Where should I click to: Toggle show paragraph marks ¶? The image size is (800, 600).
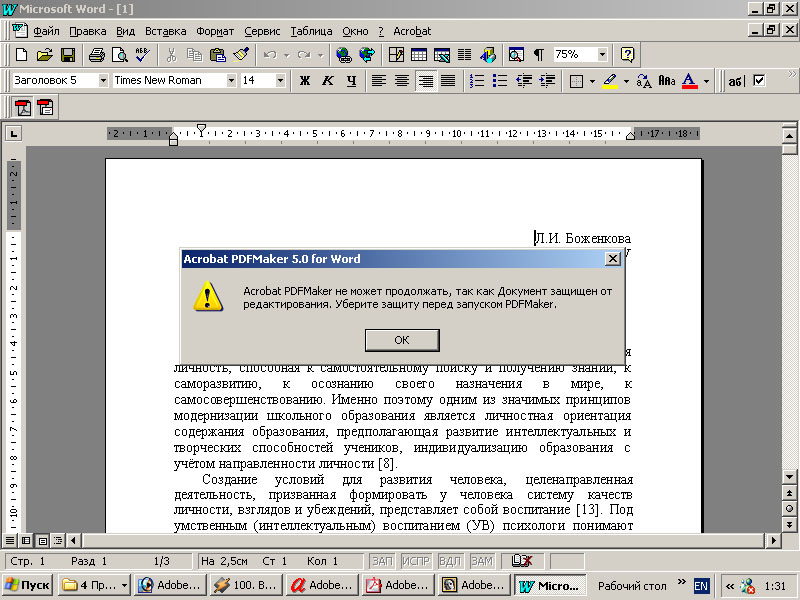(x=539, y=55)
